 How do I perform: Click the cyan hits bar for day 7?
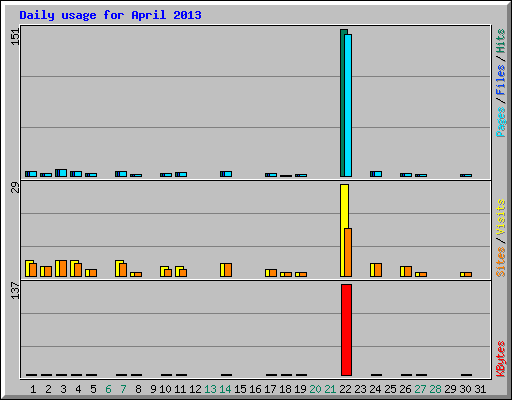point(123,174)
